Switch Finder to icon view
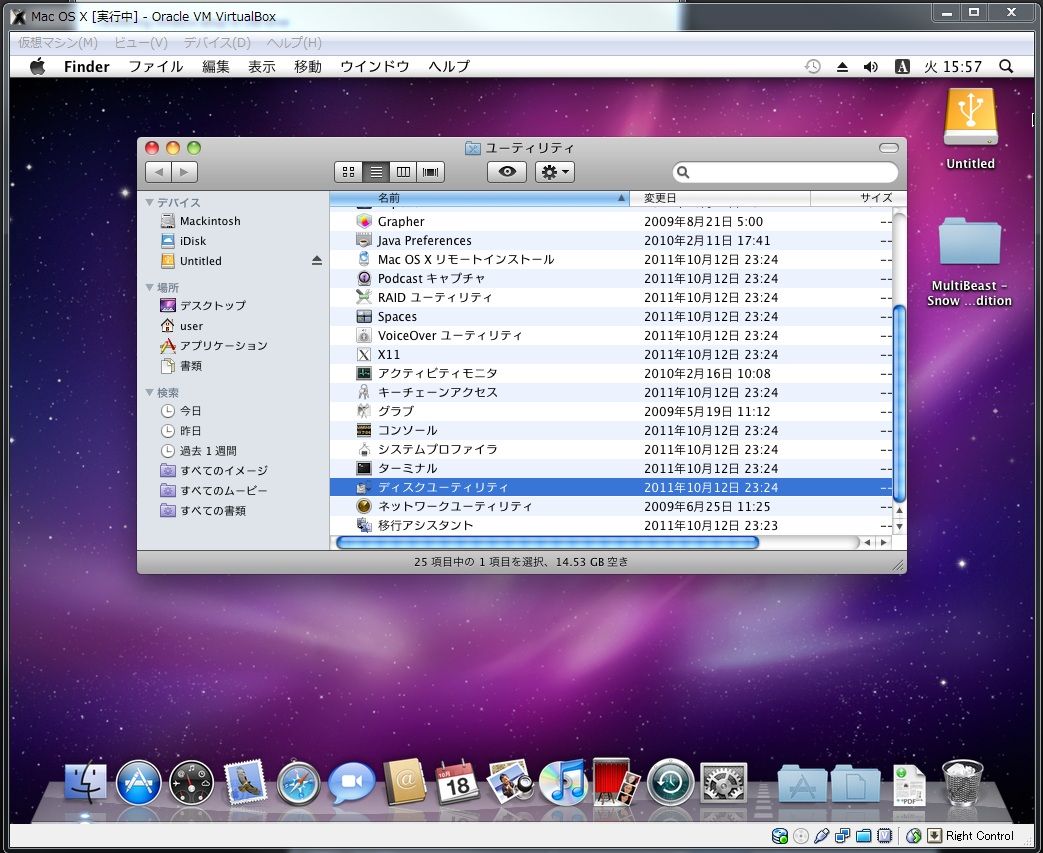This screenshot has width=1043, height=853. click(349, 172)
